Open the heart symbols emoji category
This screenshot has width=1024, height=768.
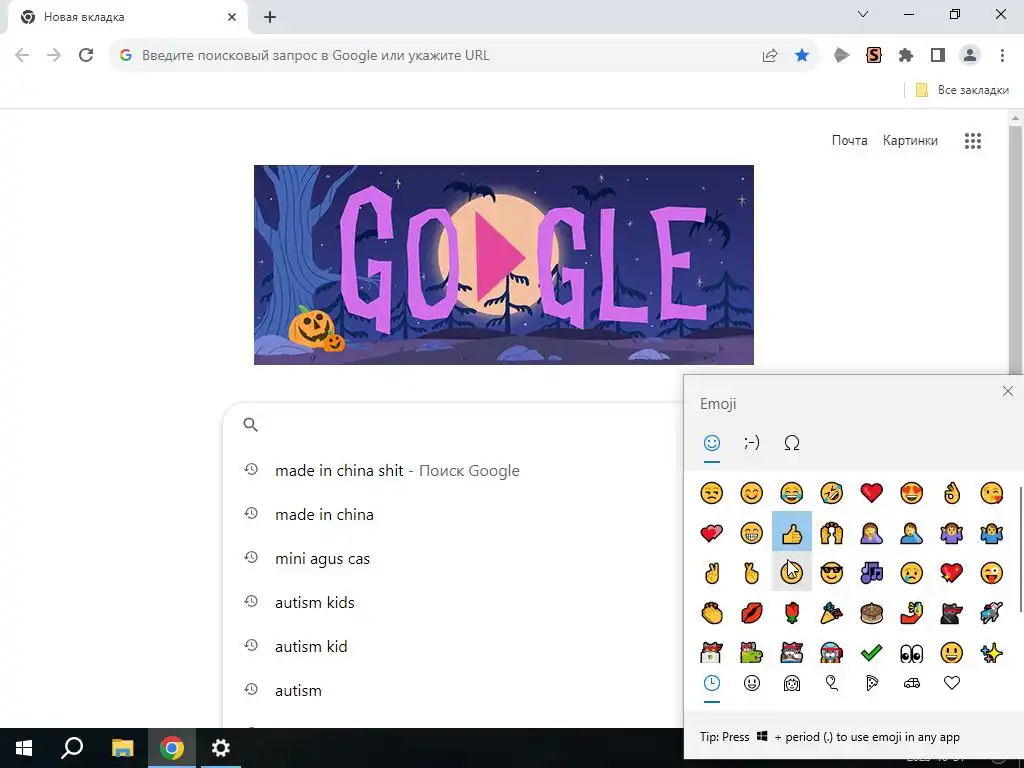pyautogui.click(x=952, y=683)
